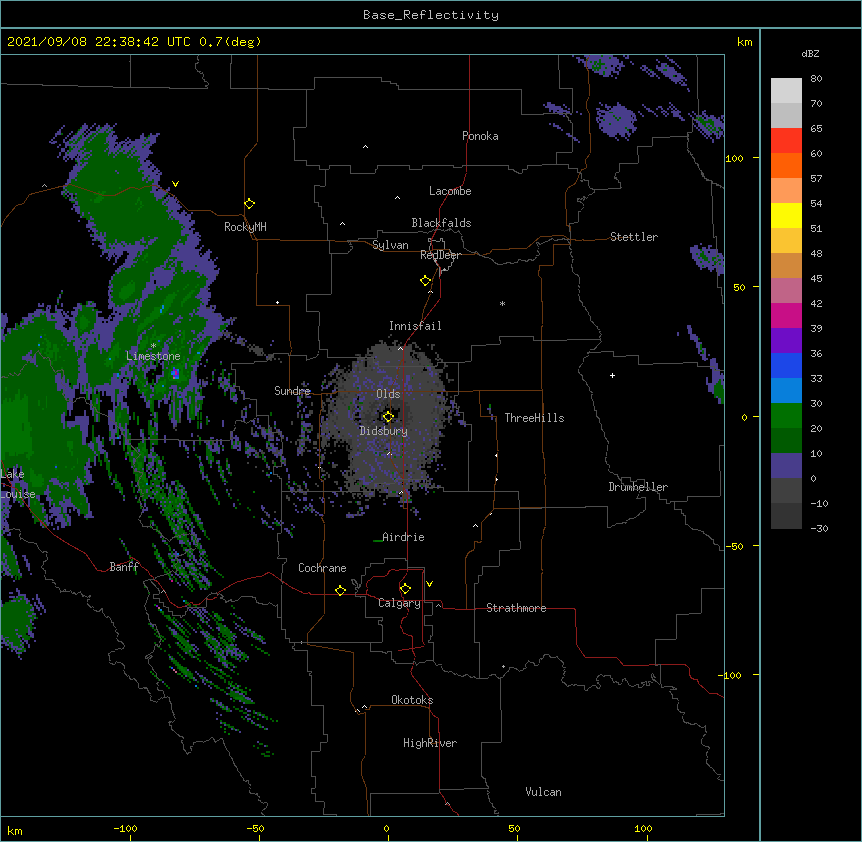Image resolution: width=862 pixels, height=842 pixels.
Task: Click the RedDeer label
Action: [x=440, y=255]
